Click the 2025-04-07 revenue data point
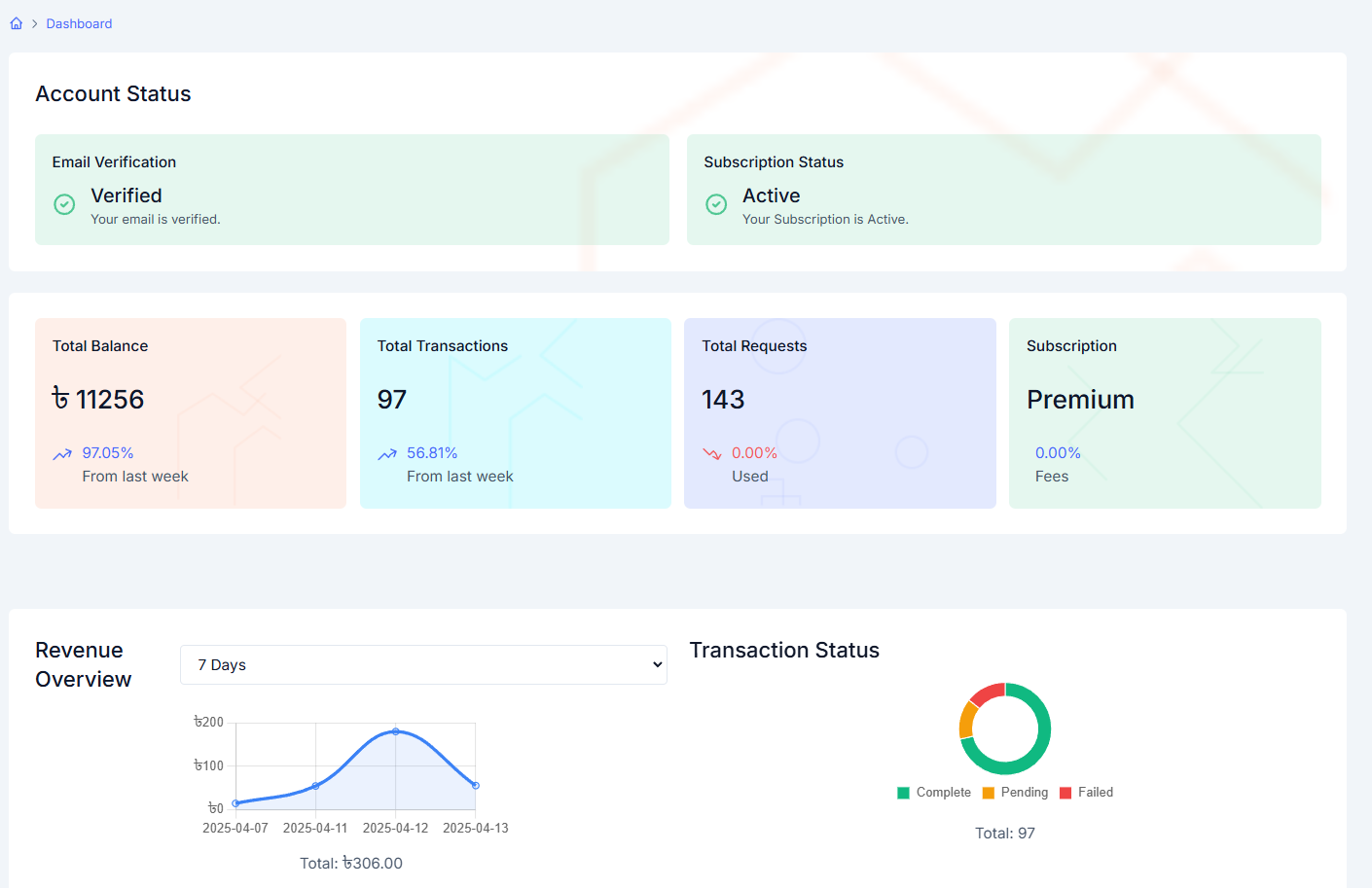Image resolution: width=1372 pixels, height=888 pixels. [x=235, y=803]
